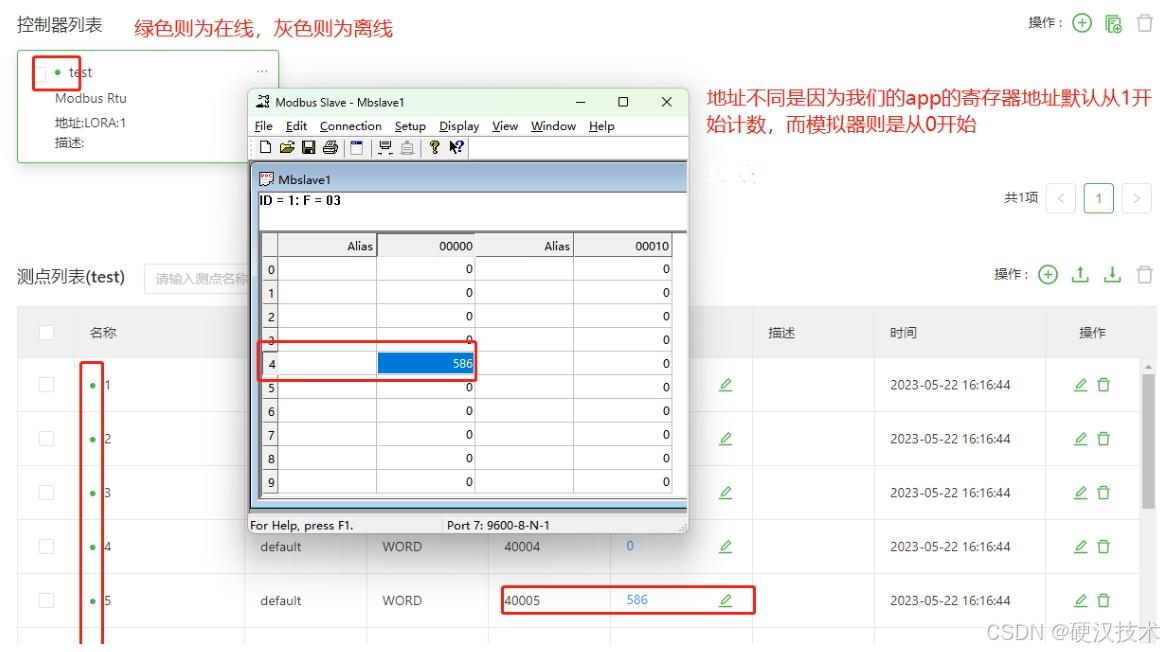Edit row 1 using its pencil icon
Viewport: 1164px width, 652px height.
[x=1081, y=385]
